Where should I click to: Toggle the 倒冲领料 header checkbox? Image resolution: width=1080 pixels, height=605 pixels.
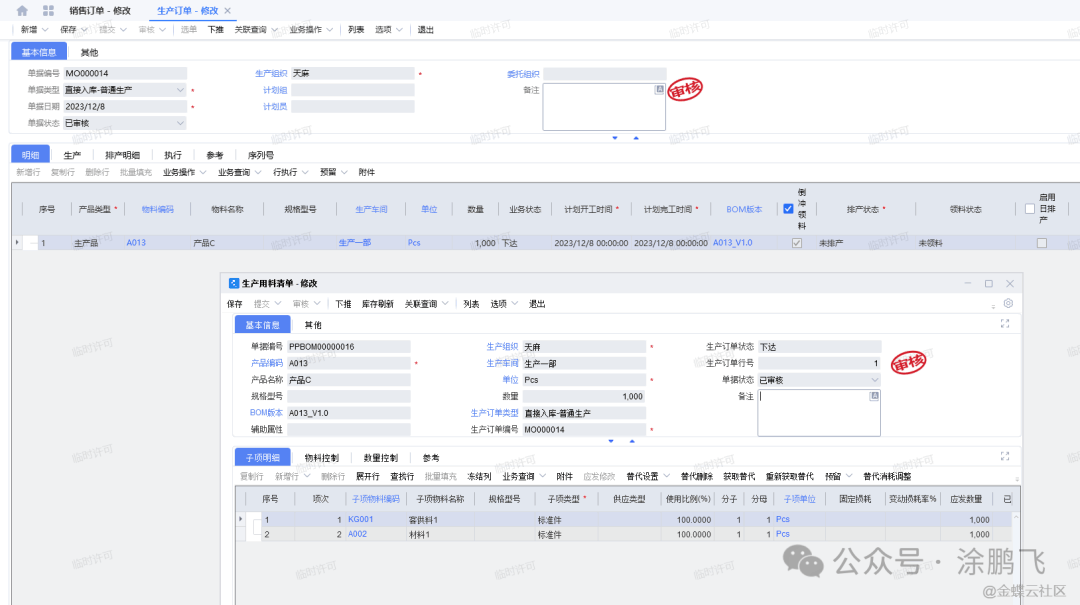click(x=789, y=209)
